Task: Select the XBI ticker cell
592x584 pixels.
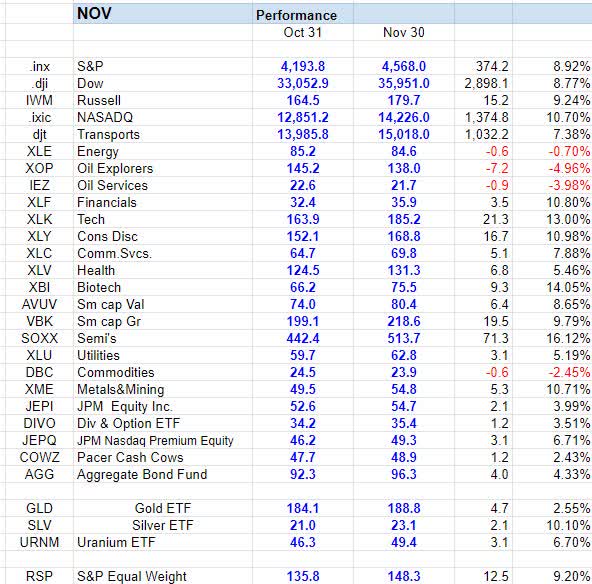Action: [39, 287]
